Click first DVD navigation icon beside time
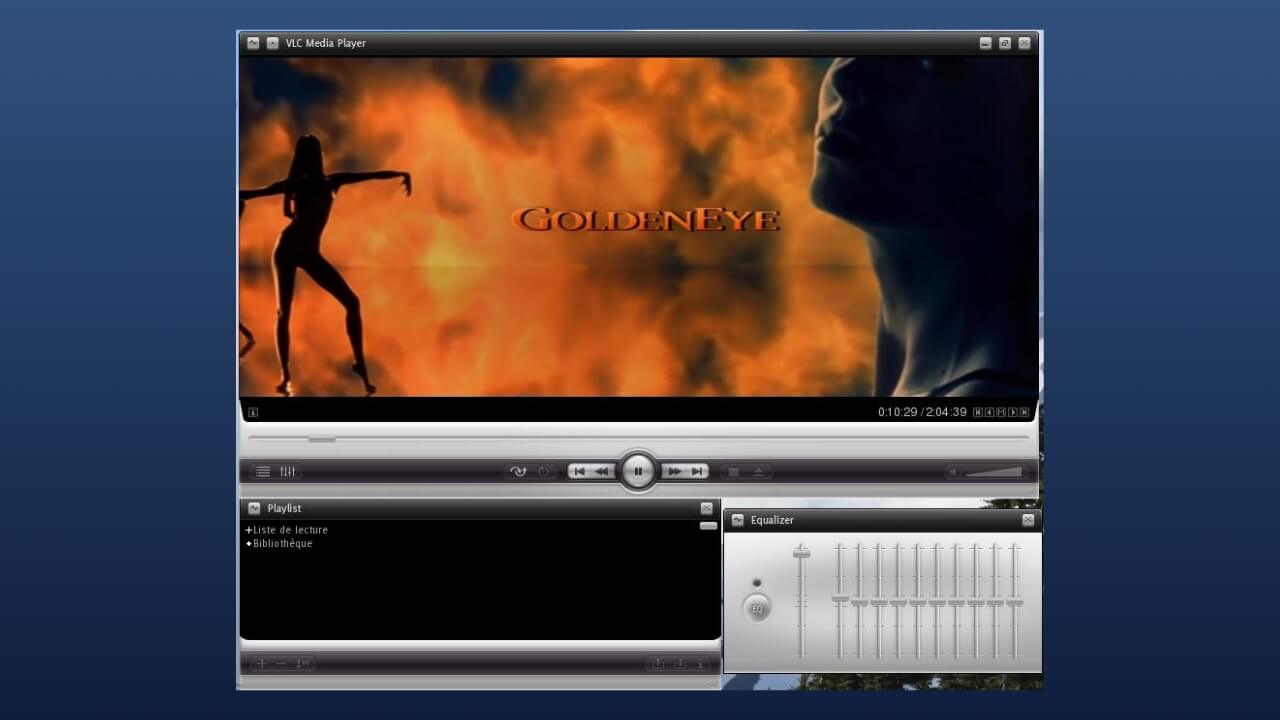This screenshot has width=1280, height=720. pos(978,412)
